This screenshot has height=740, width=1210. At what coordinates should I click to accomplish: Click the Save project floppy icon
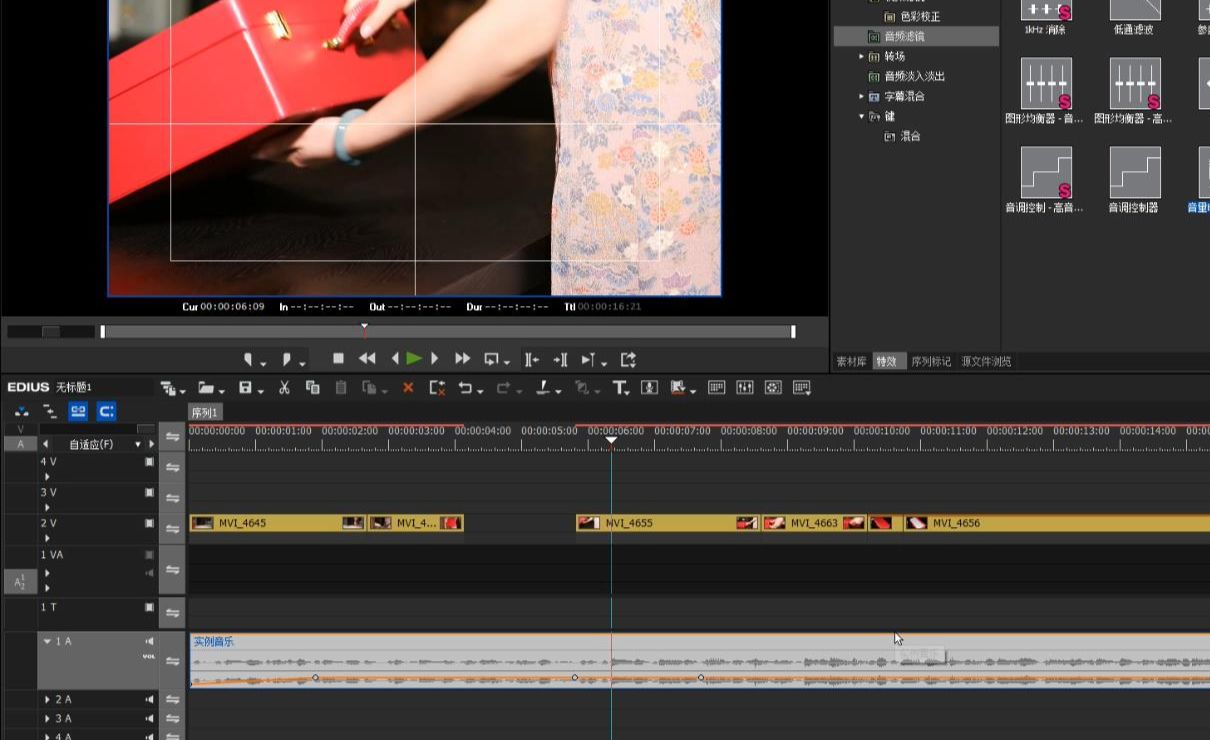(x=245, y=388)
